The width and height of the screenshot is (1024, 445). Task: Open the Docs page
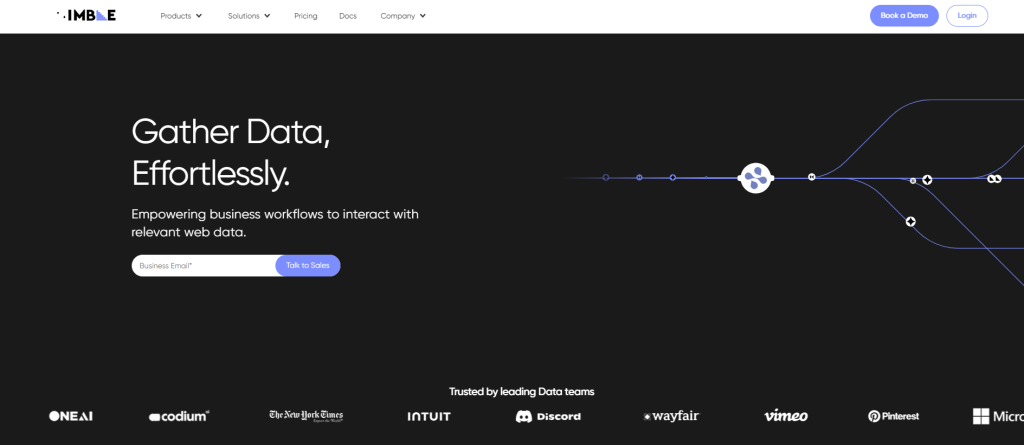(x=348, y=16)
